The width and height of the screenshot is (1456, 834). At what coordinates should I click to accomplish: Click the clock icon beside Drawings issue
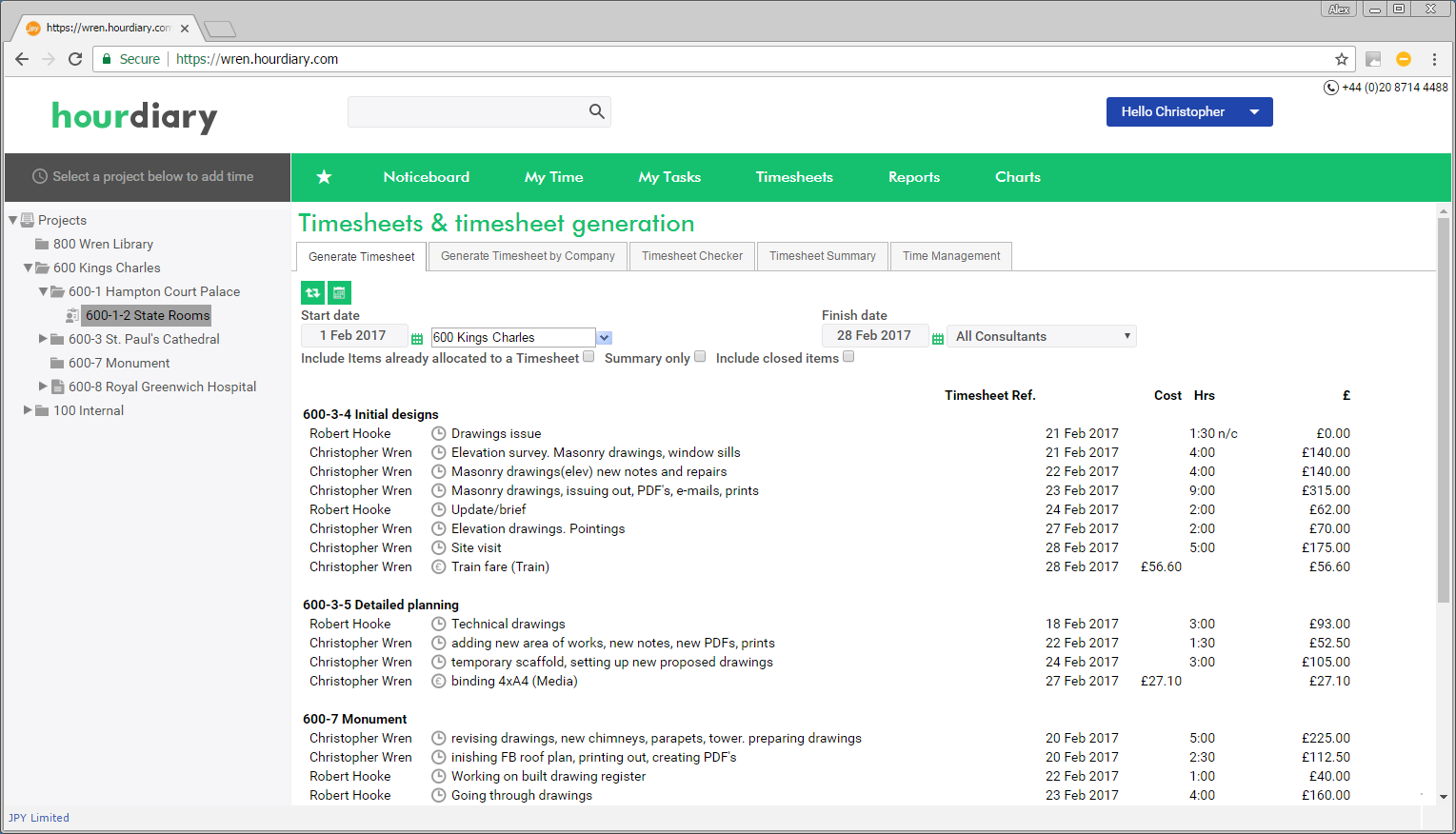[x=438, y=433]
